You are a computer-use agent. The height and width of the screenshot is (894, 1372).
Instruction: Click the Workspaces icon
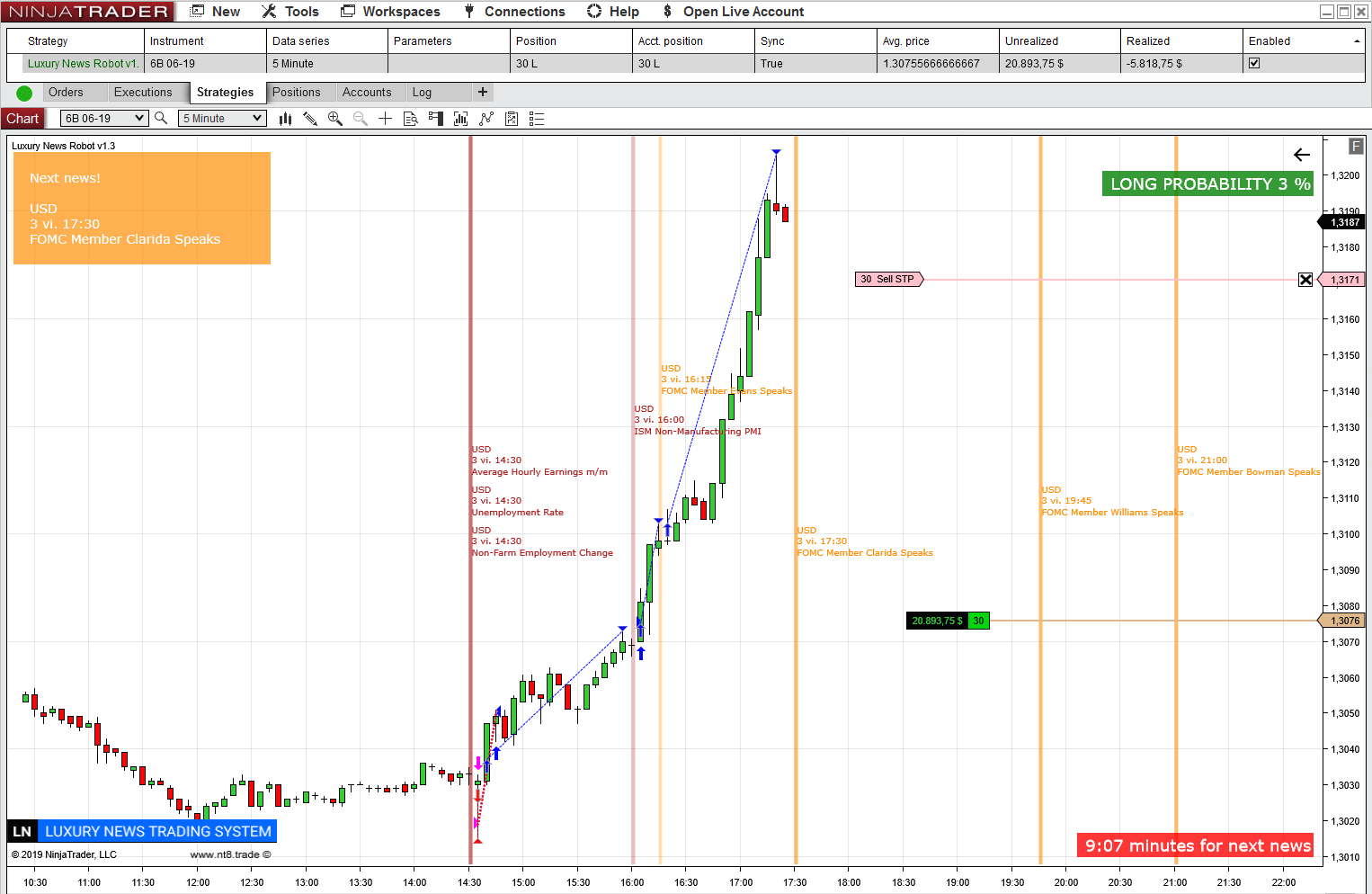pos(348,11)
